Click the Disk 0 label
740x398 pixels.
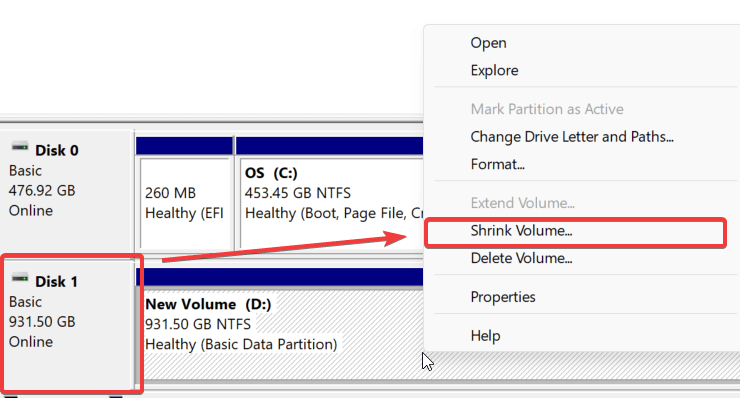[57, 151]
